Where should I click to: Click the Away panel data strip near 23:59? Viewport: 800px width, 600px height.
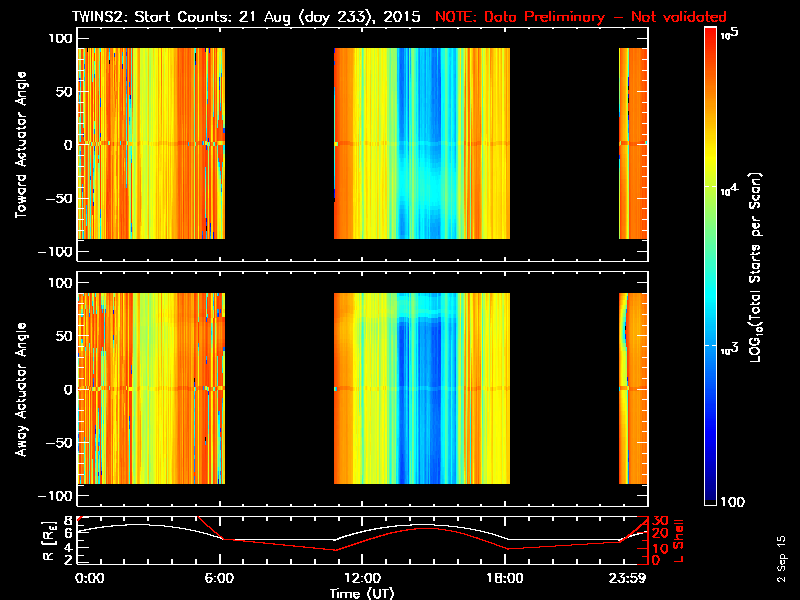633,388
